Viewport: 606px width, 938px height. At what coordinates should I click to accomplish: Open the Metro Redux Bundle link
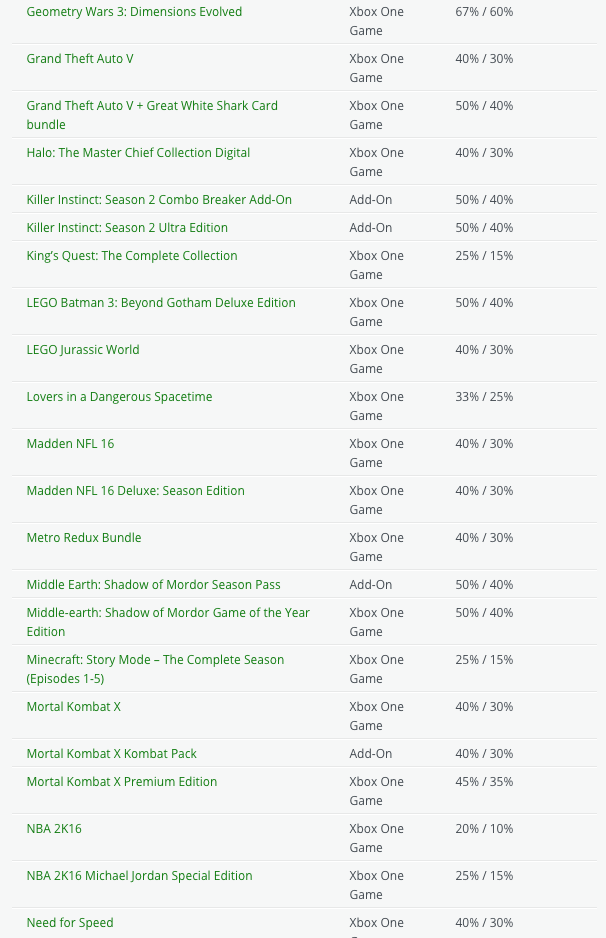click(x=84, y=538)
